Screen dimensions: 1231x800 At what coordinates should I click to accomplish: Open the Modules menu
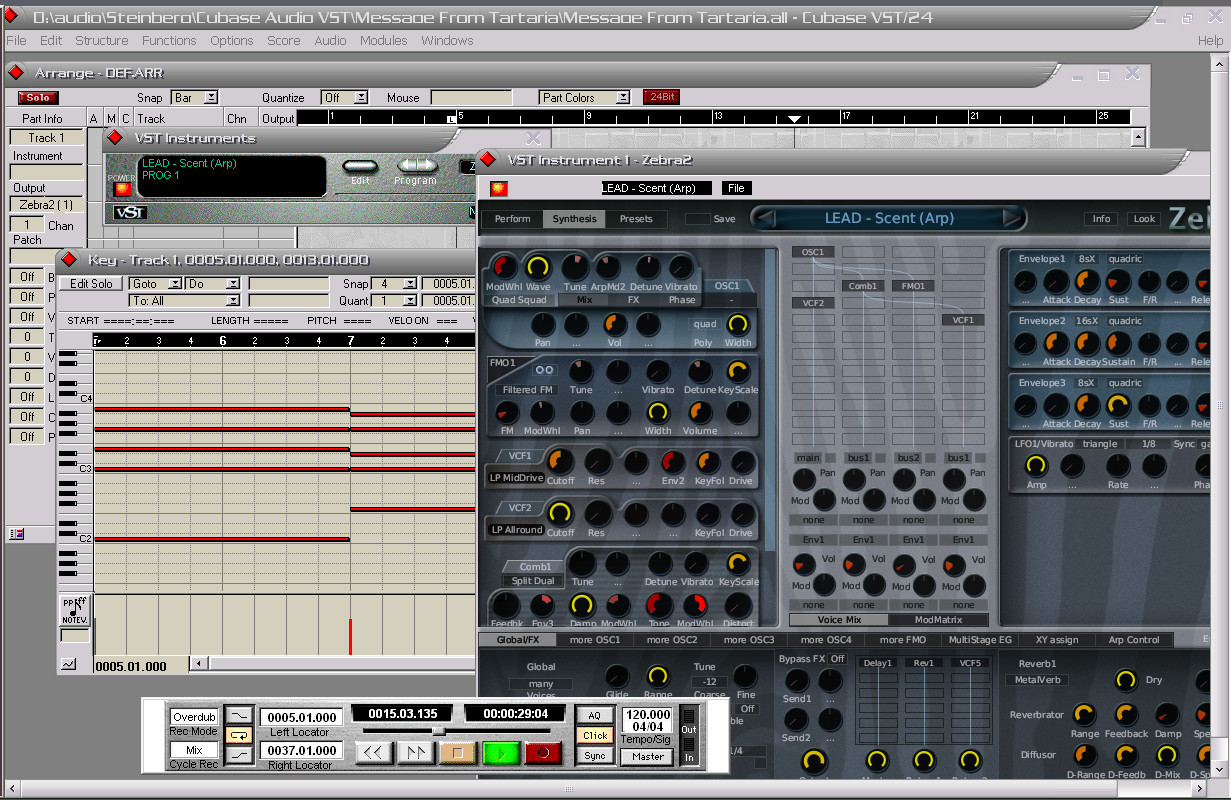click(384, 40)
